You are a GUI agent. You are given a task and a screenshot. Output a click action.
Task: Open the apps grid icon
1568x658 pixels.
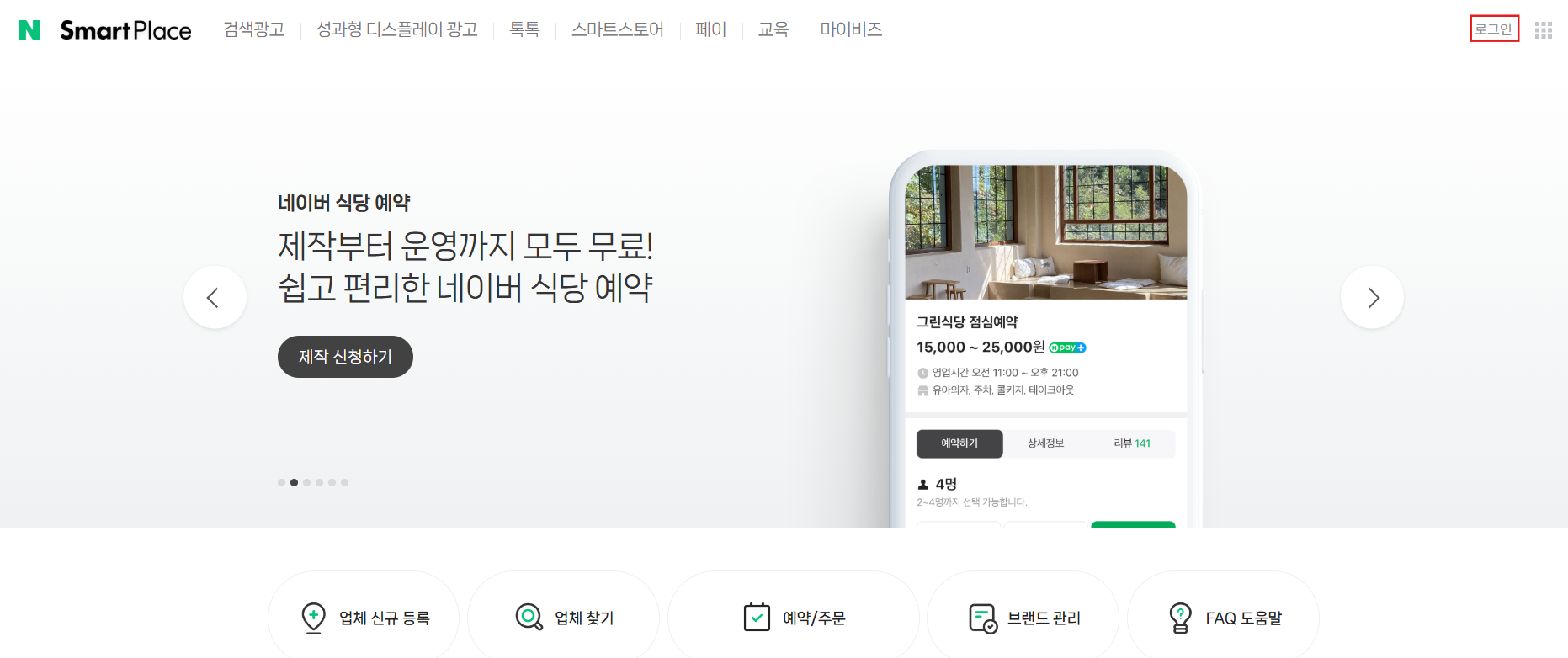pyautogui.click(x=1543, y=30)
